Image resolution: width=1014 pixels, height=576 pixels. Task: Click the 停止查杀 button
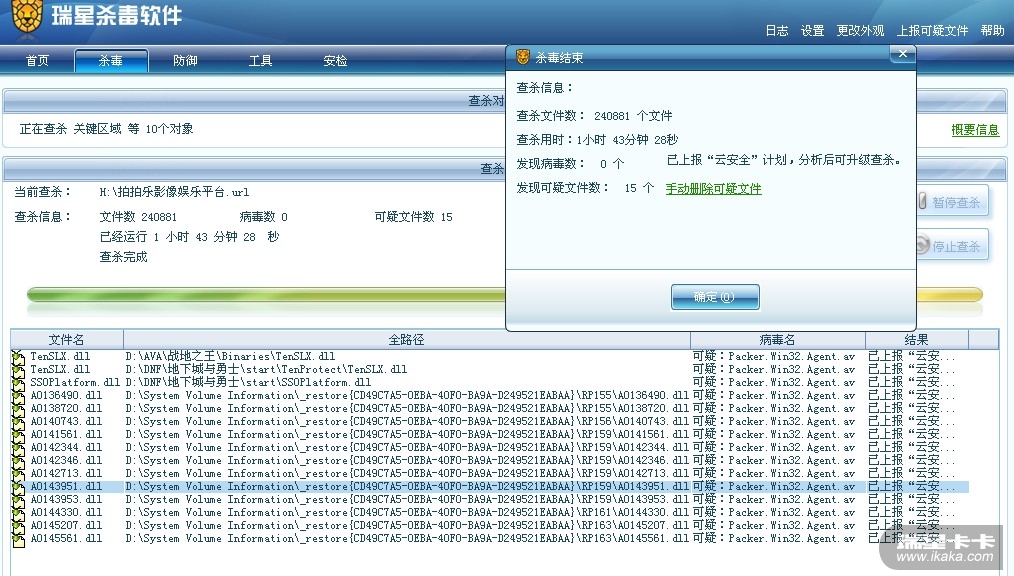coord(952,246)
